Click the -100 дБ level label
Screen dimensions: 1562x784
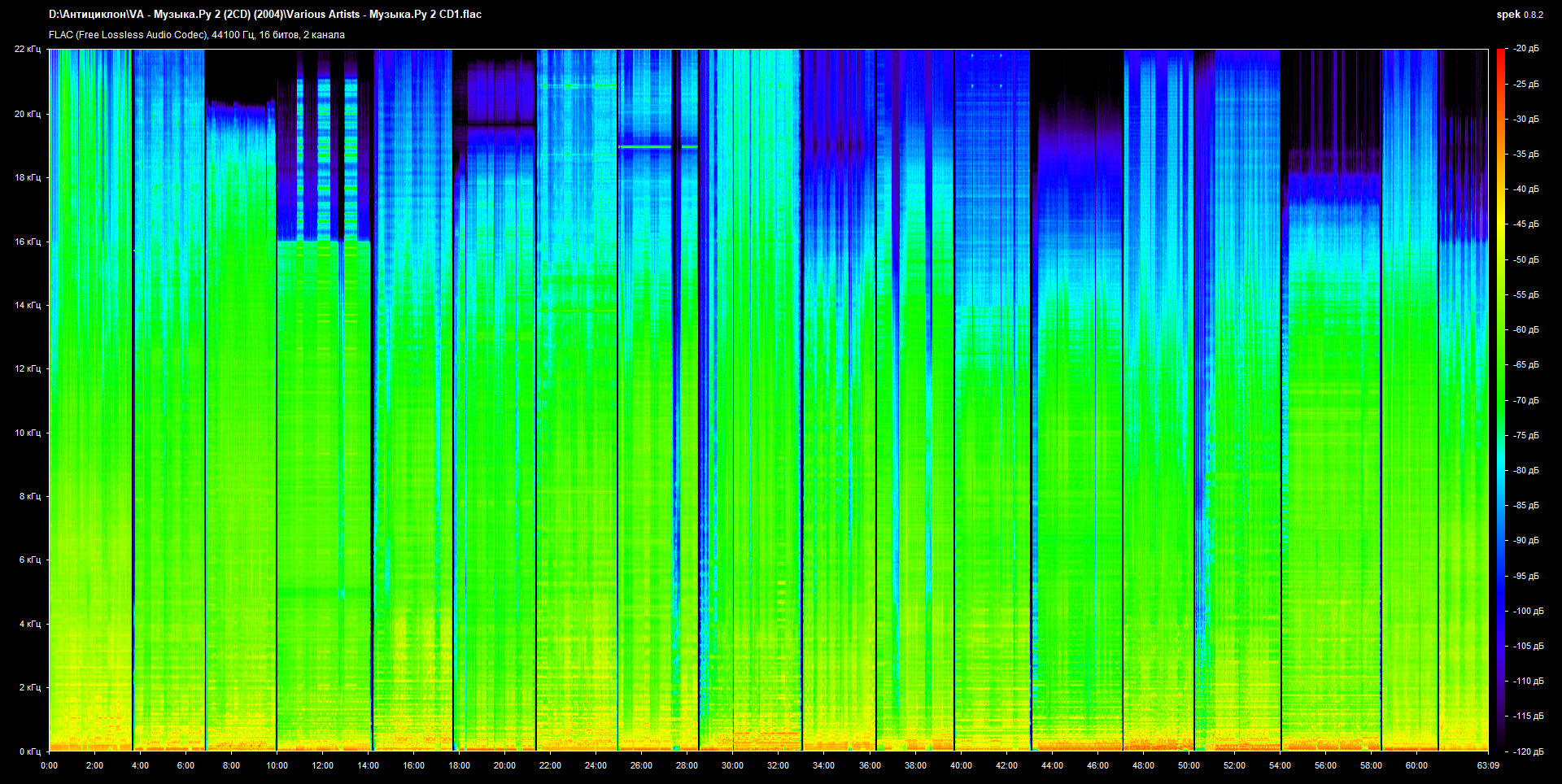click(x=1528, y=611)
